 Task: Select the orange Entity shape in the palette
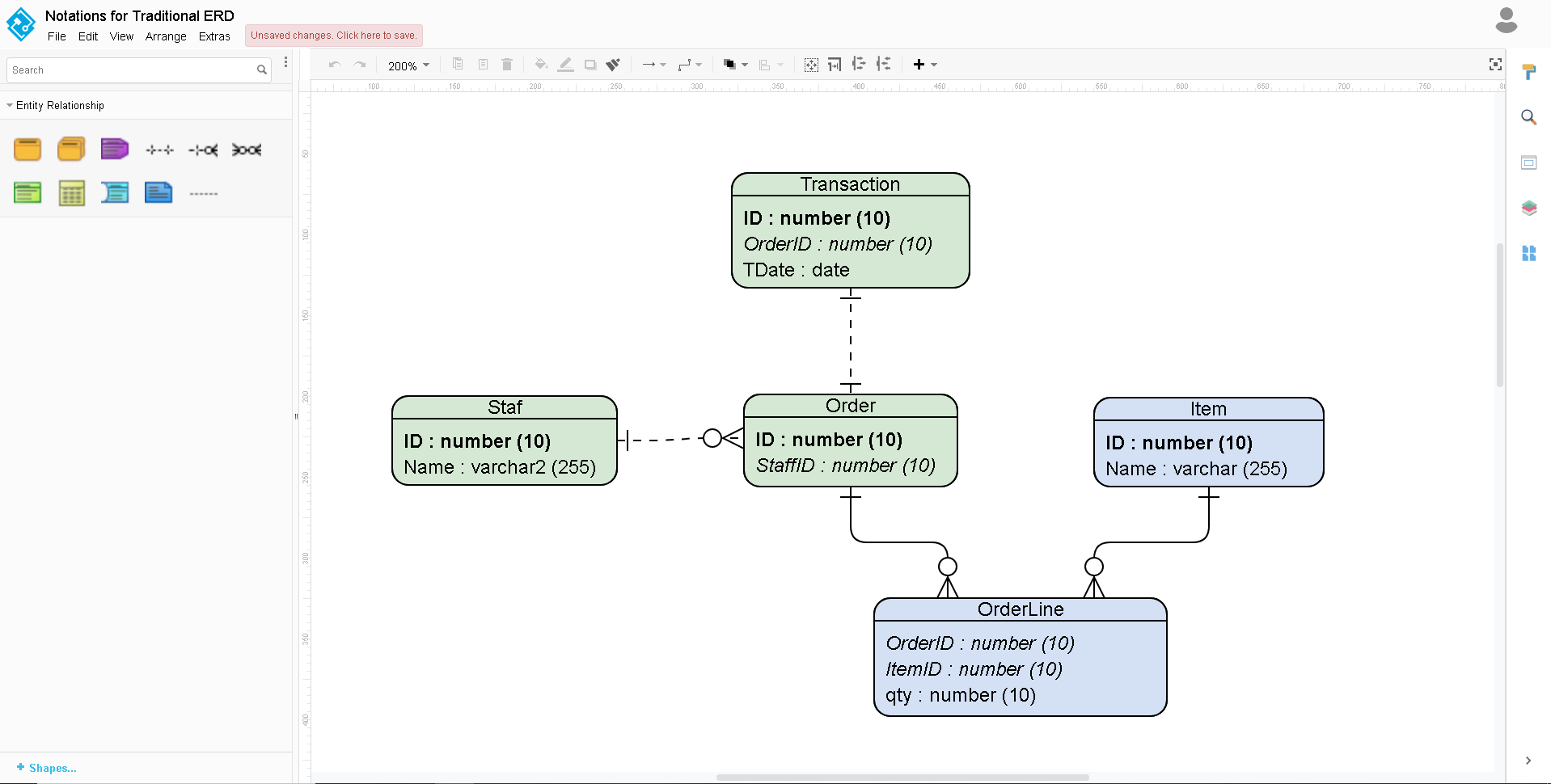pyautogui.click(x=27, y=149)
